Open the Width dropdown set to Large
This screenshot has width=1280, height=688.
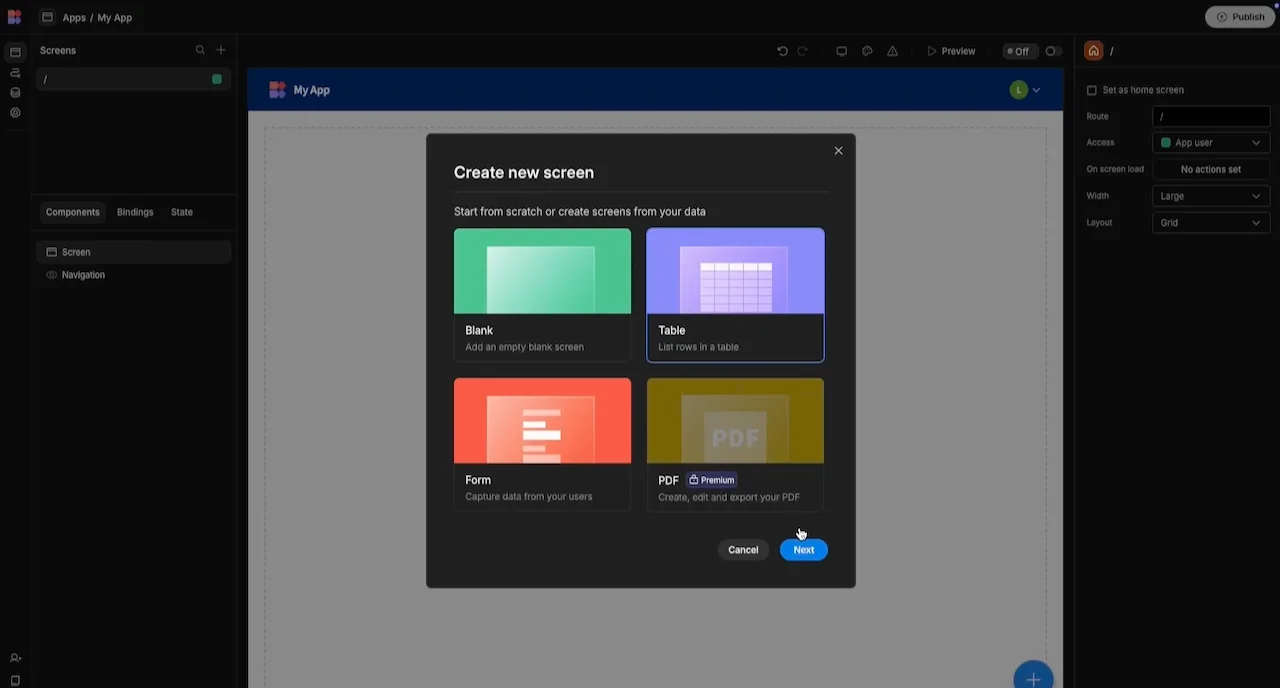1211,196
